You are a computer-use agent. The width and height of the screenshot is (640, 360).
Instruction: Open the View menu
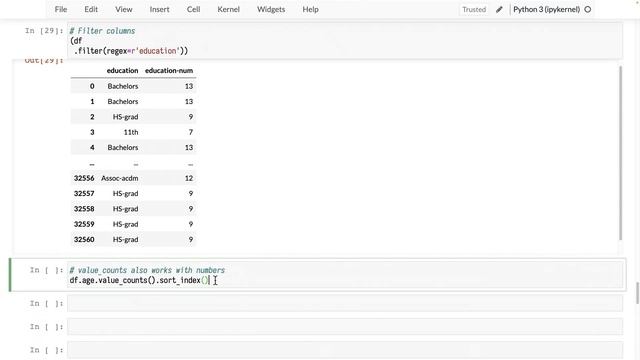click(123, 9)
